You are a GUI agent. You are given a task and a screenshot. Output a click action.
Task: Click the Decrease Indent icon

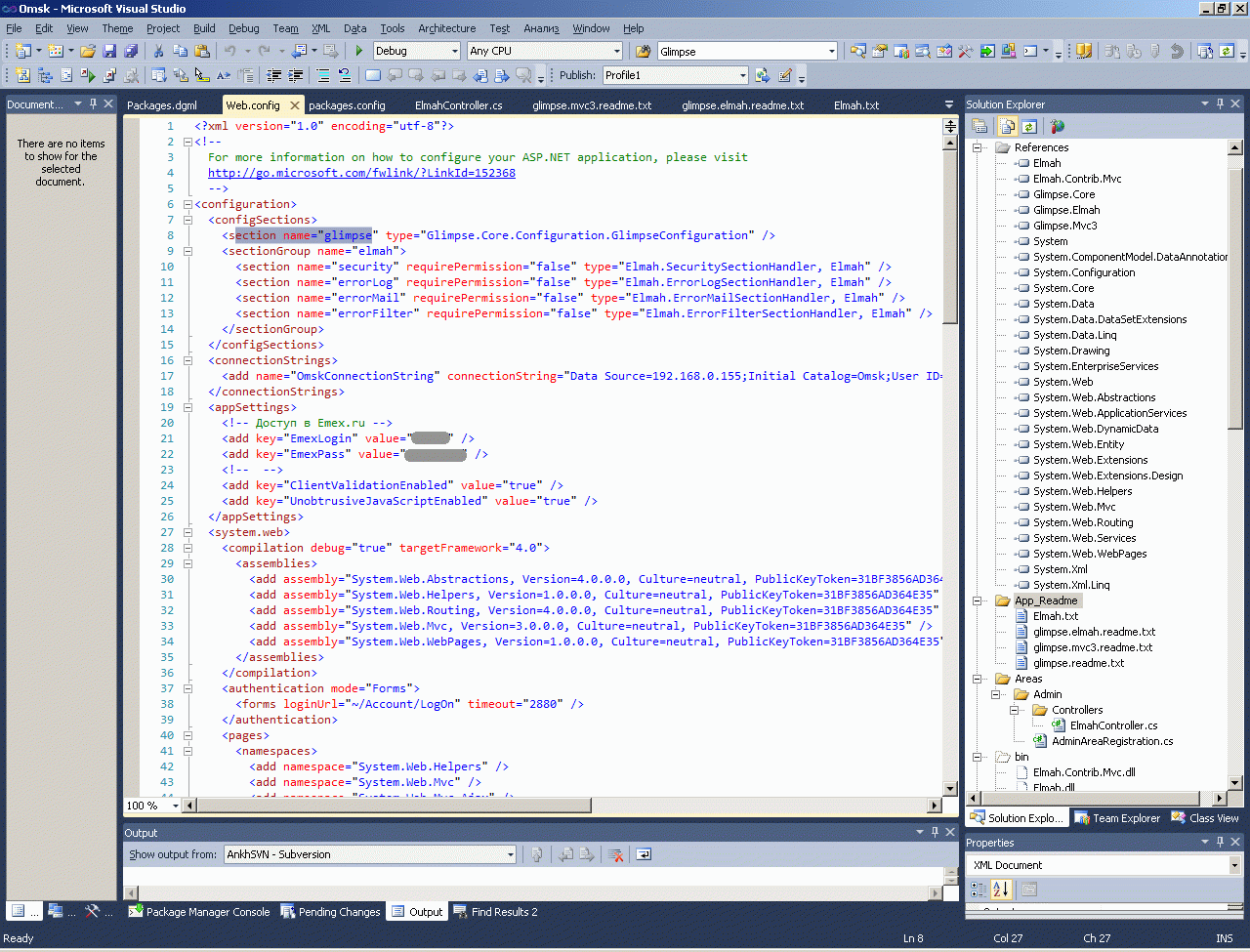(x=273, y=75)
